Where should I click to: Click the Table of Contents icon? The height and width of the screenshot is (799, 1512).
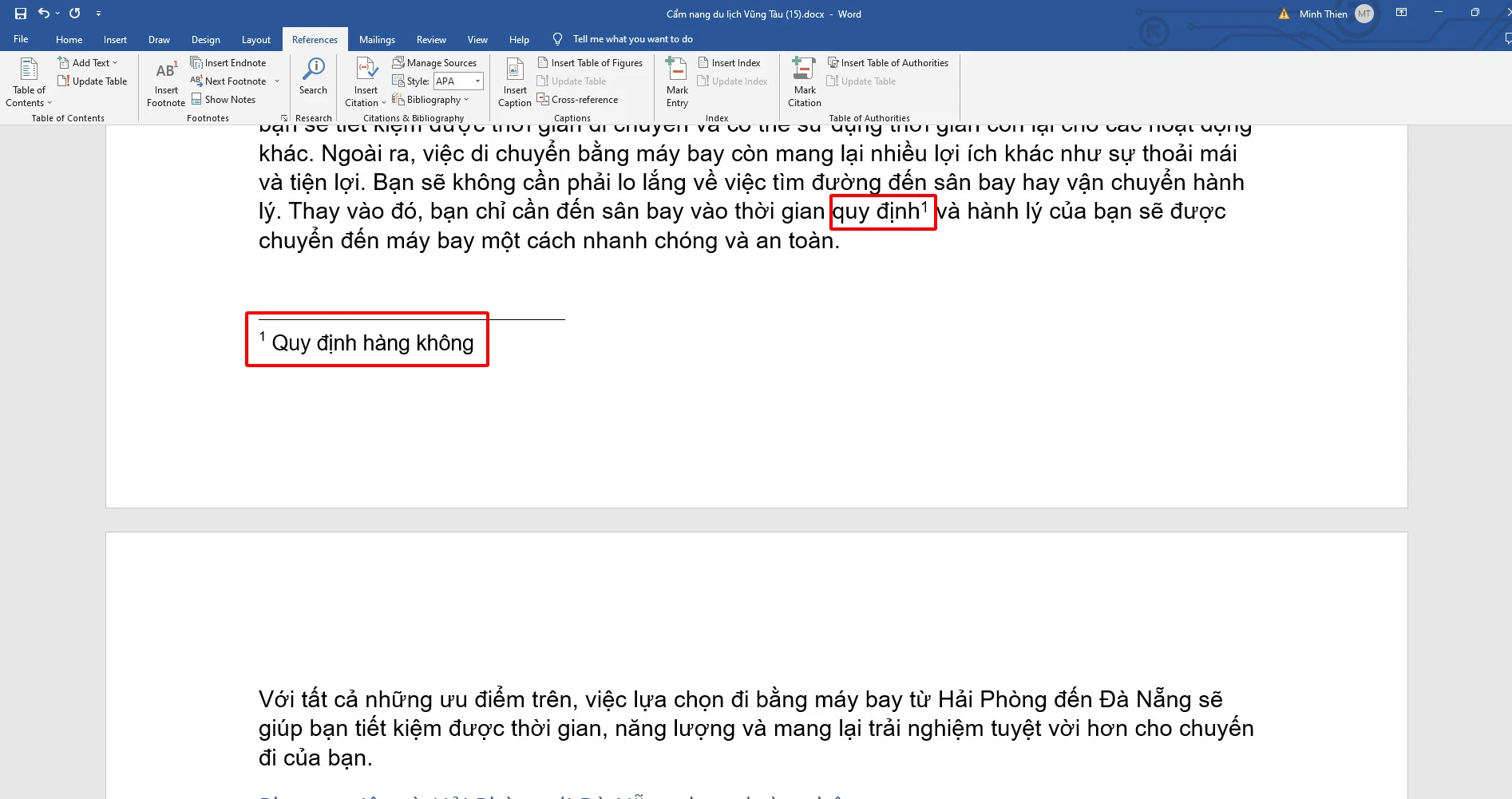click(29, 69)
